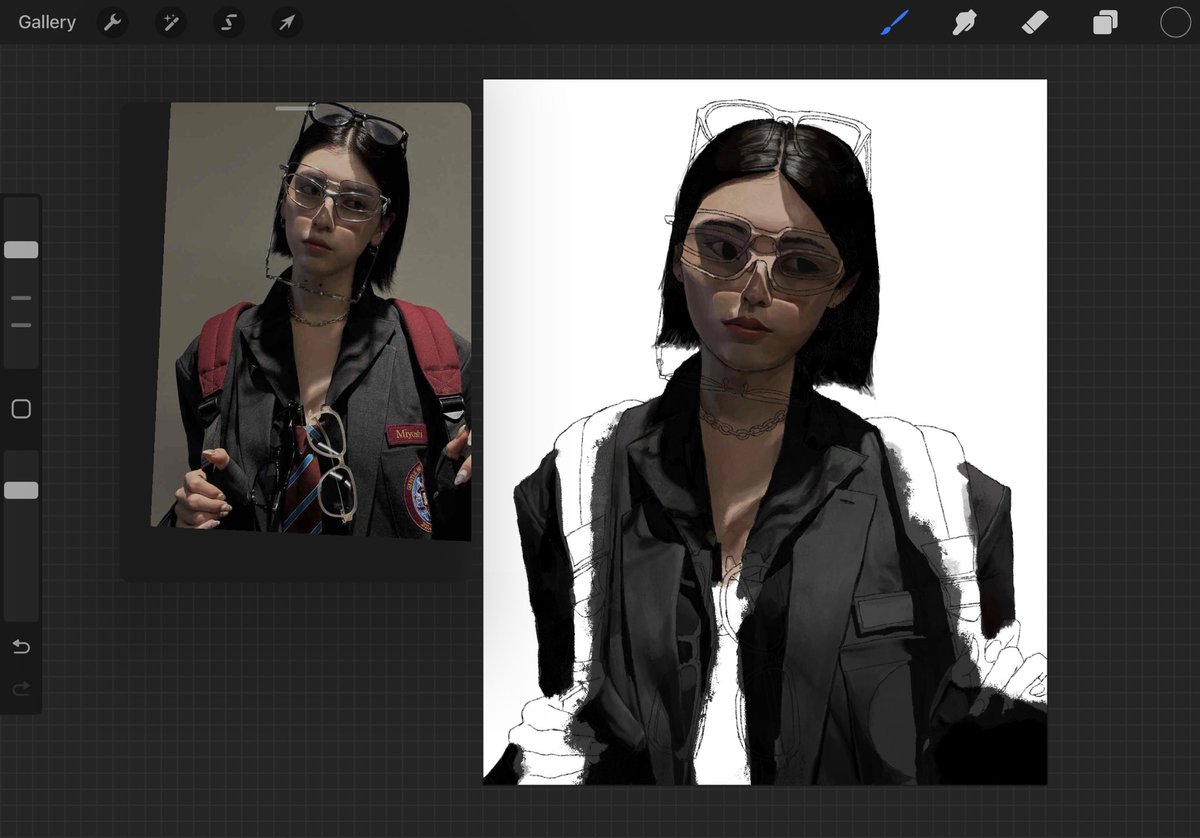1200x838 pixels.
Task: Undo the last stroke
Action: click(21, 647)
